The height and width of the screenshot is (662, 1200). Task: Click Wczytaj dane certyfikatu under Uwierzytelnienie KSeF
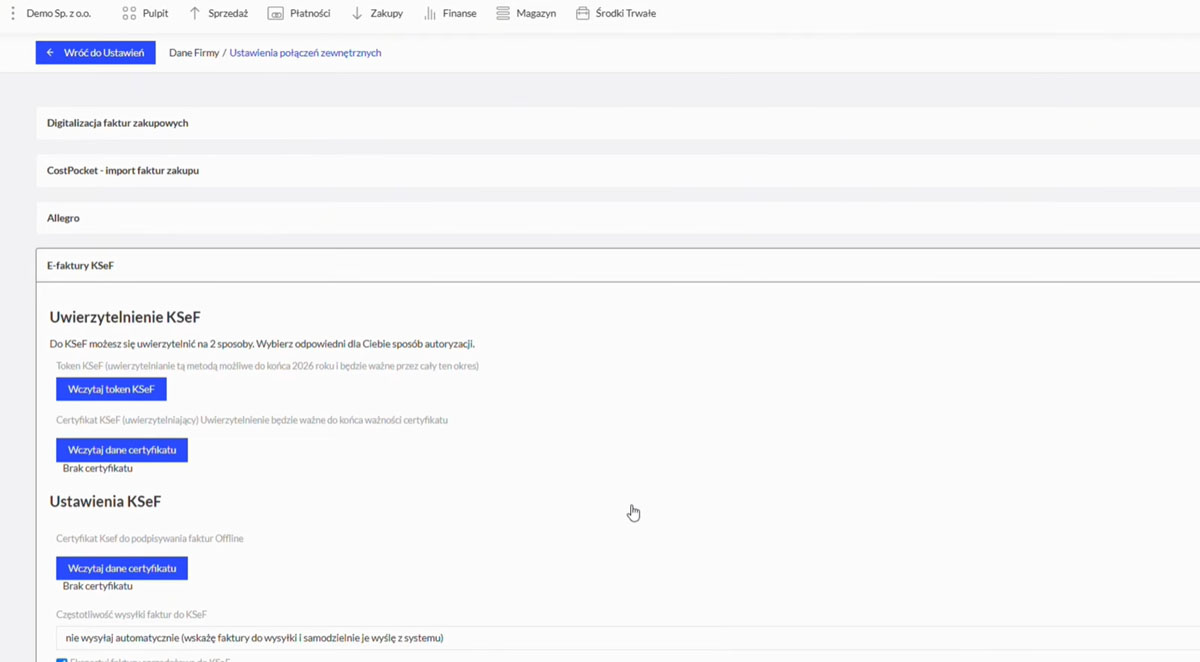coord(122,450)
